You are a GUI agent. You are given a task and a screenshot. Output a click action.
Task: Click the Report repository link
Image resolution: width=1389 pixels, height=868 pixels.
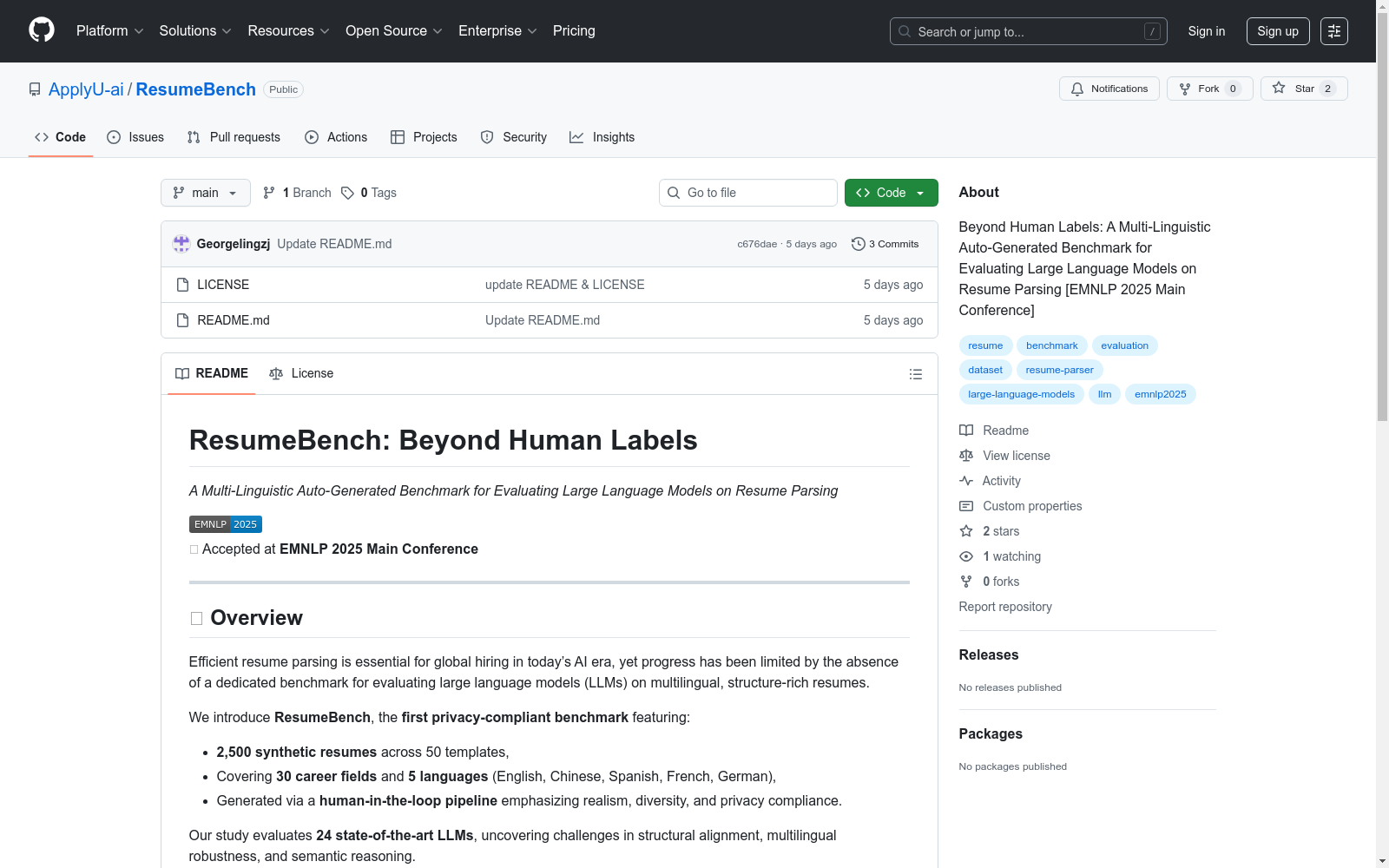[1005, 607]
